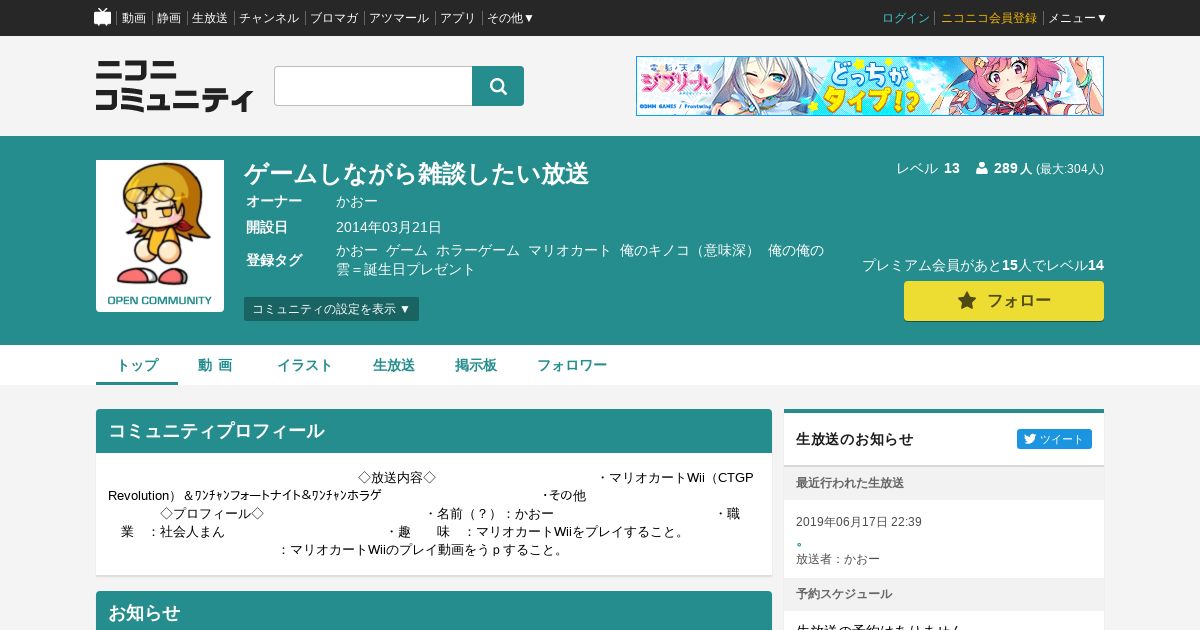The height and width of the screenshot is (630, 1200).
Task: Expand コミュニティの設定を表示 dropdown
Action: tap(331, 309)
